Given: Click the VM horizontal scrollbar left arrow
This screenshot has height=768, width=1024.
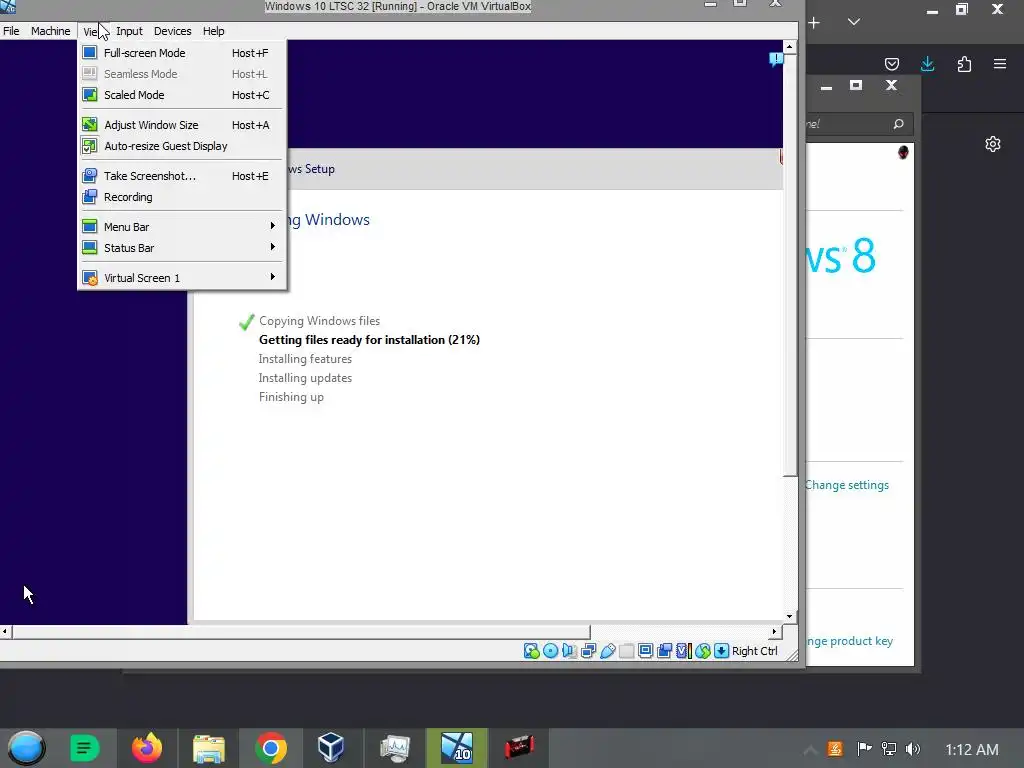Looking at the screenshot, I should point(5,631).
